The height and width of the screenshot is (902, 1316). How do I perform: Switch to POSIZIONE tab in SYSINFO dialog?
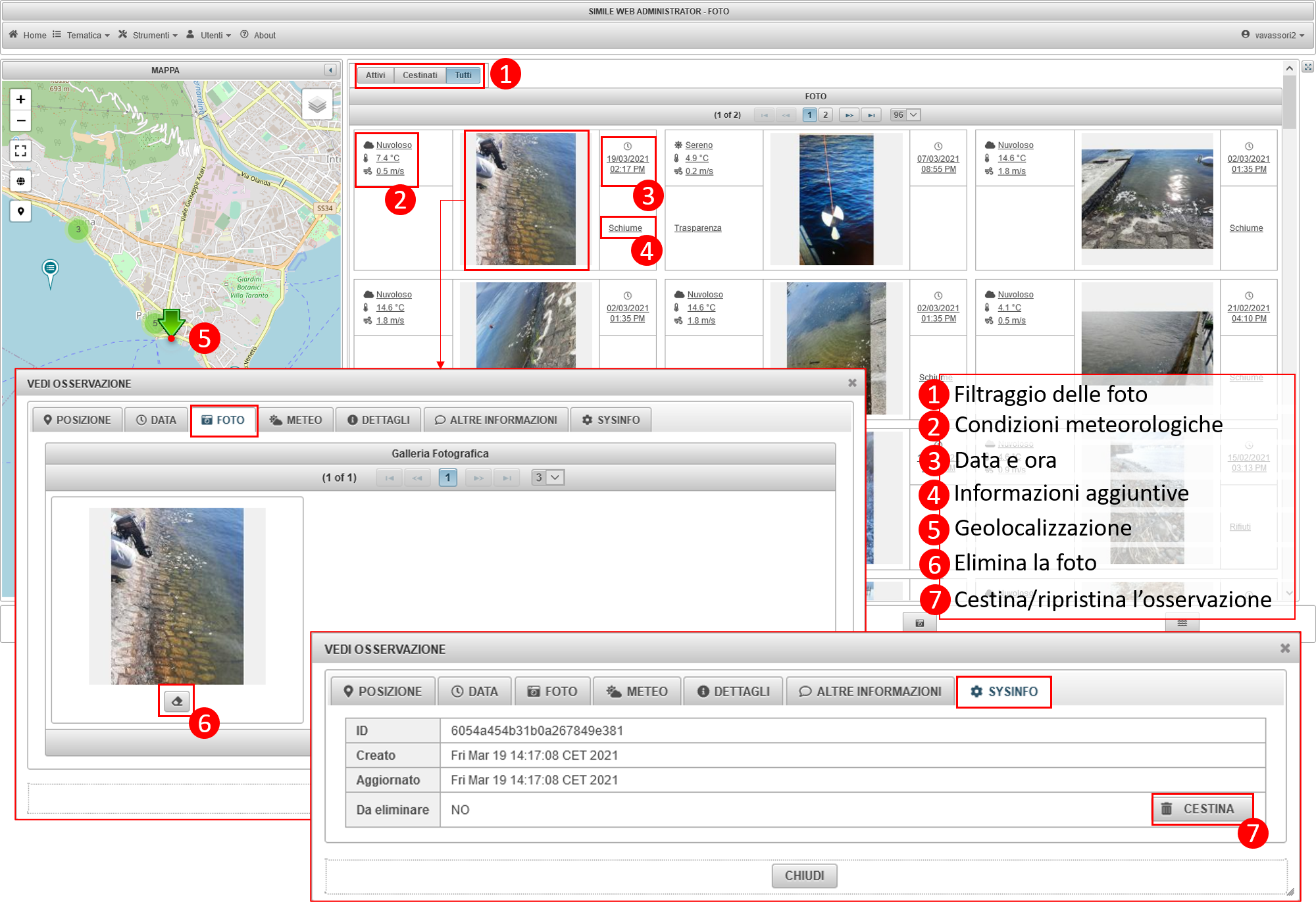pyautogui.click(x=383, y=691)
